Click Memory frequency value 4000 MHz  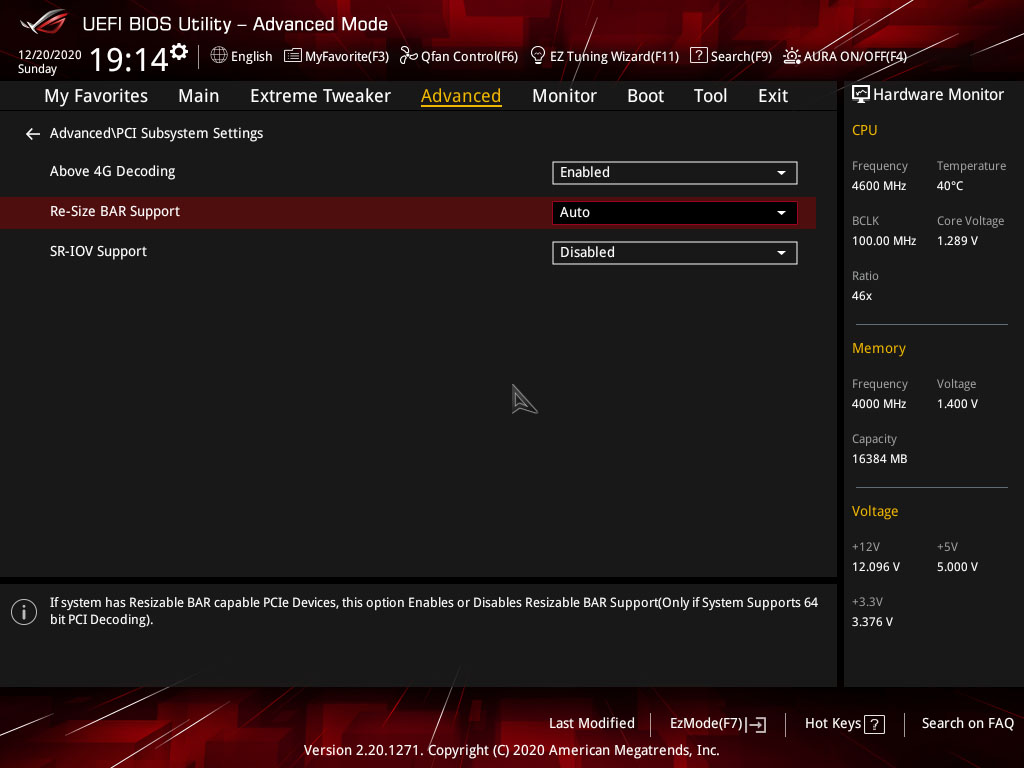pos(878,404)
